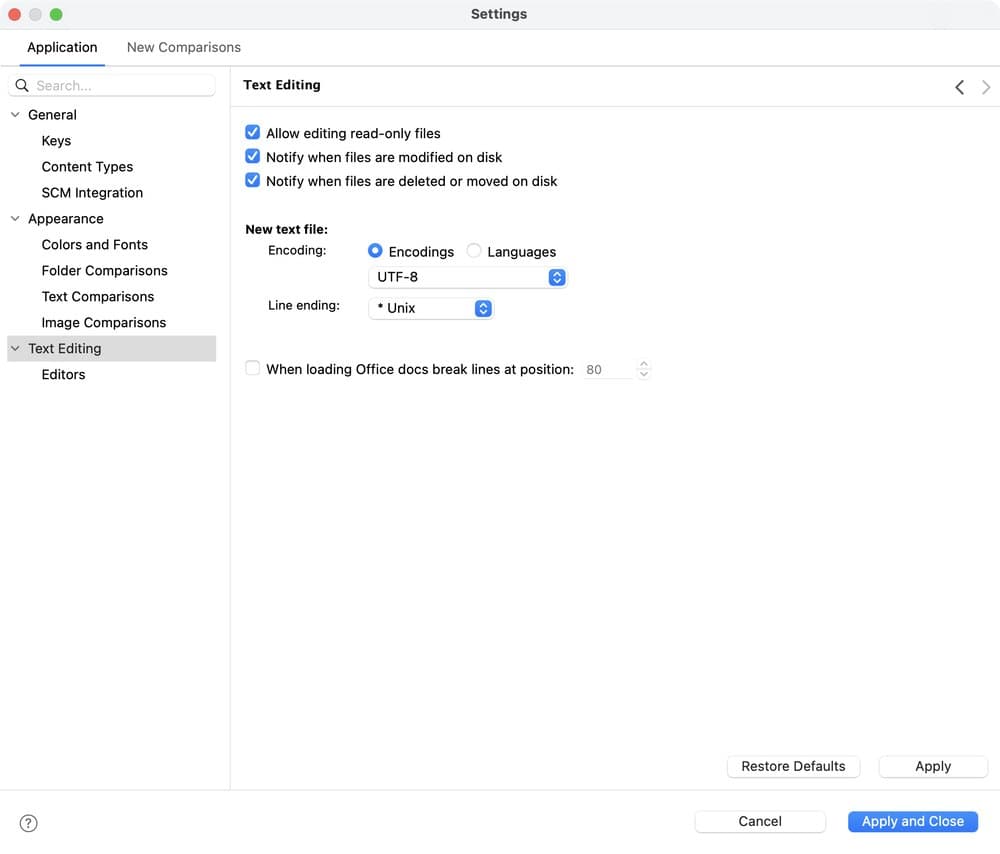Select Editors under Text Editing
This screenshot has width=1000, height=854.
(x=63, y=375)
